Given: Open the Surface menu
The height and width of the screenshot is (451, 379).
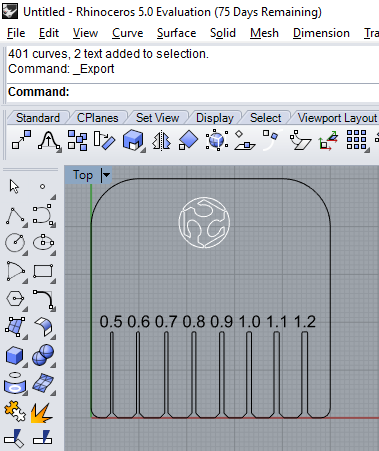Looking at the screenshot, I should 176,33.
